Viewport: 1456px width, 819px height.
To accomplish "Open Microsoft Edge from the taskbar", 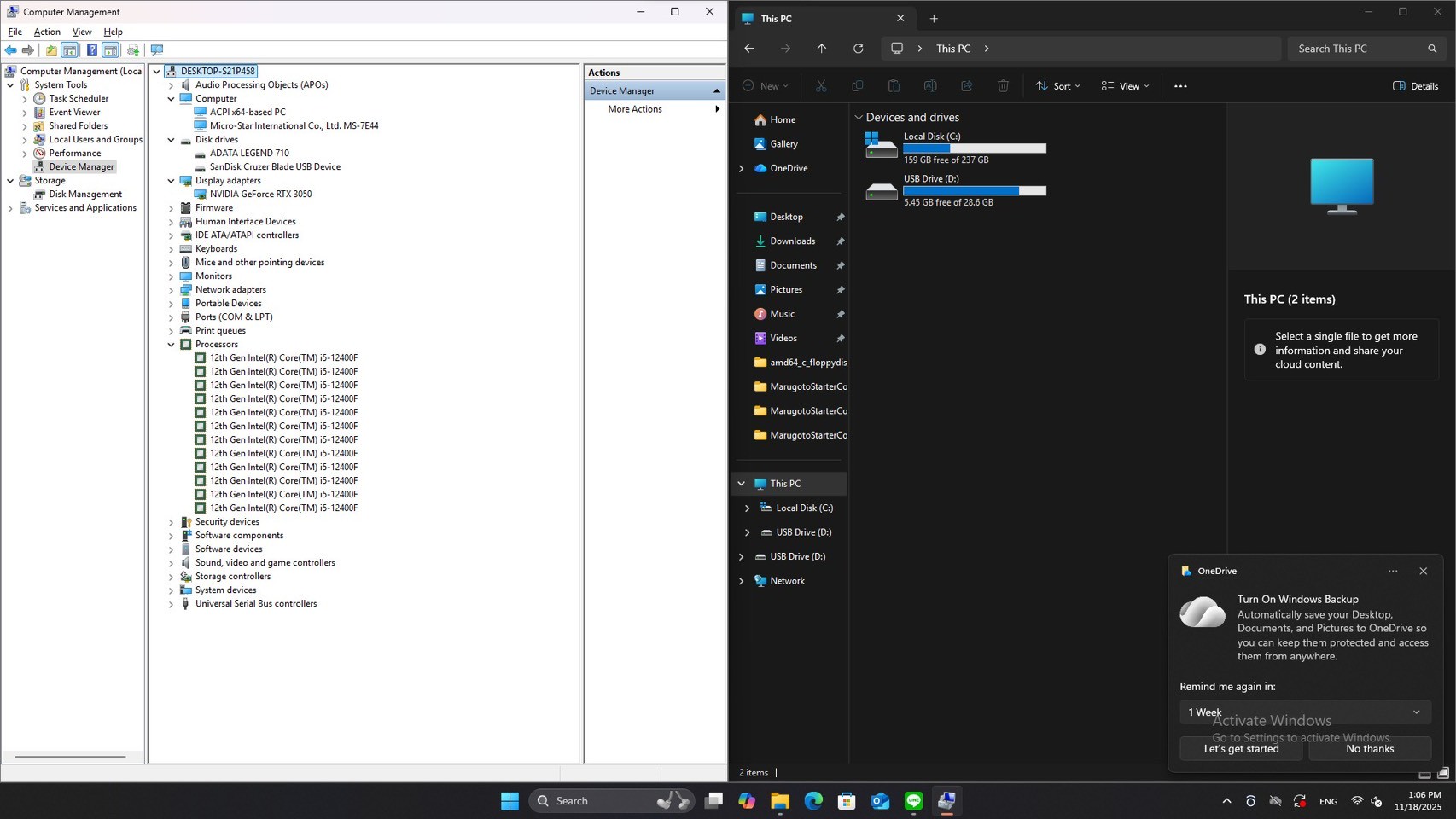I will click(x=813, y=801).
